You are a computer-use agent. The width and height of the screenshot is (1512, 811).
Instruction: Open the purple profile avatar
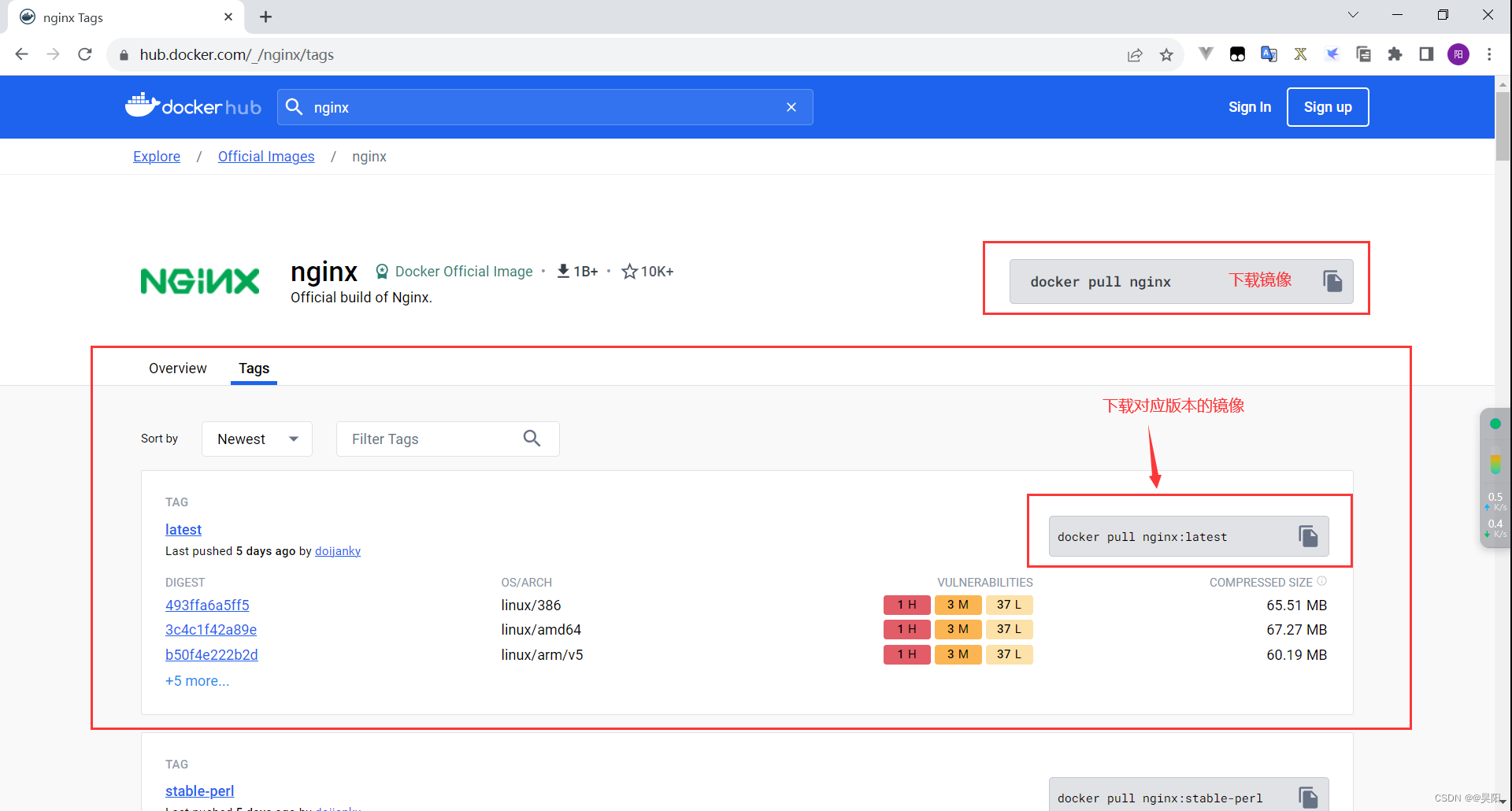coord(1458,54)
